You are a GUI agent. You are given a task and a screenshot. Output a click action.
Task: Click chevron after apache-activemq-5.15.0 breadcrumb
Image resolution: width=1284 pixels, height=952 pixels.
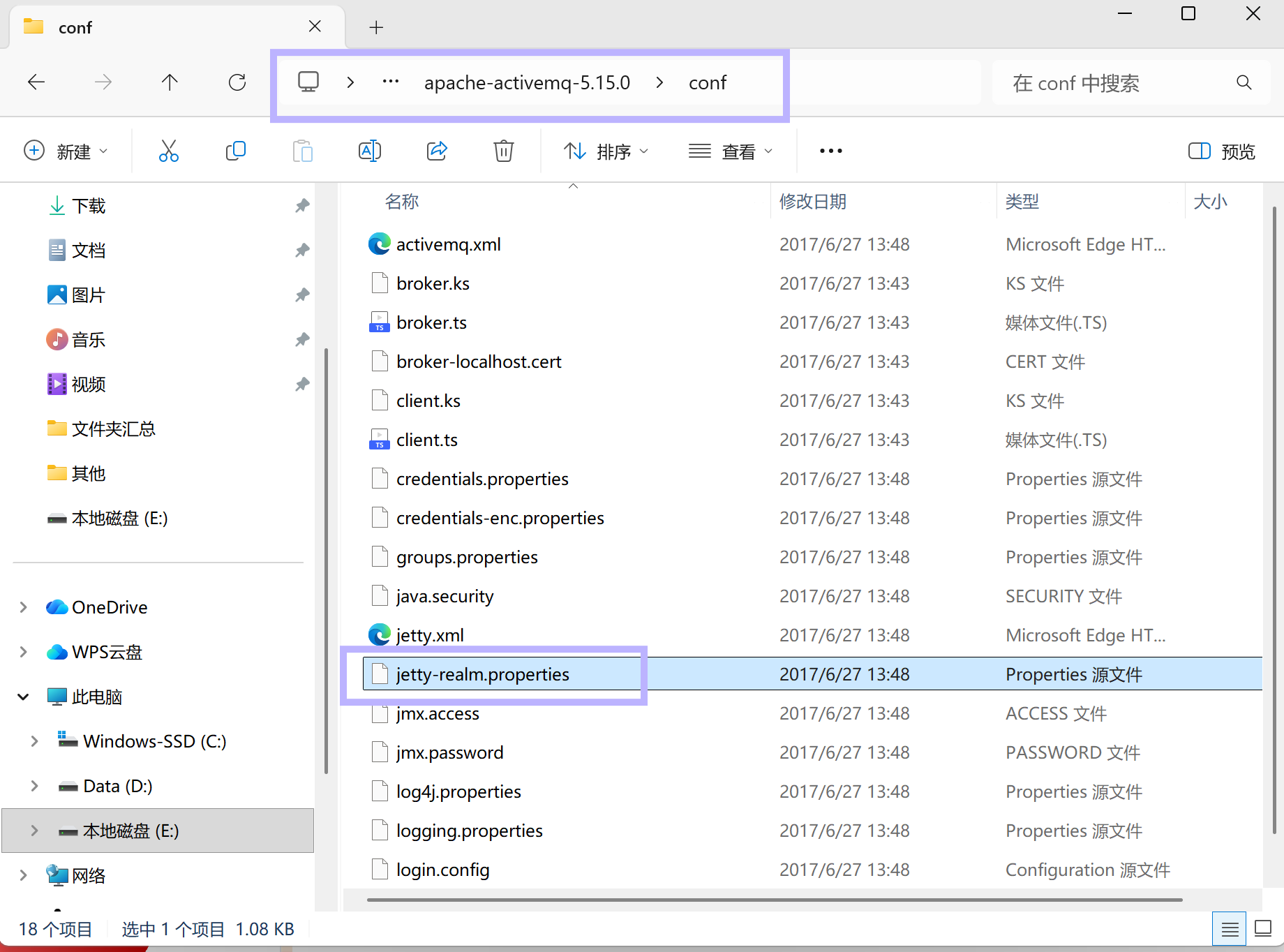pos(659,82)
